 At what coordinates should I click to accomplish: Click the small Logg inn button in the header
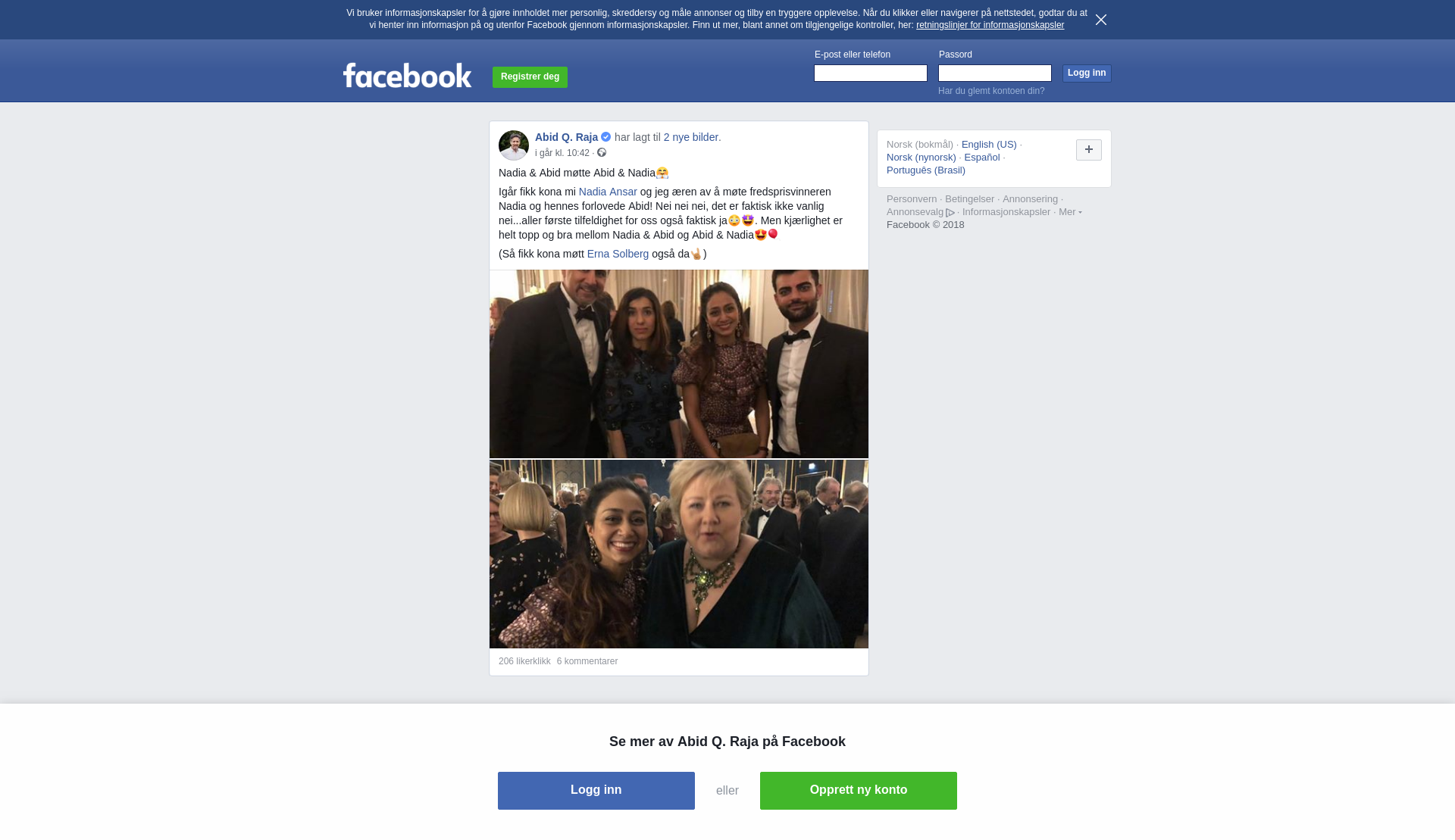click(1087, 73)
